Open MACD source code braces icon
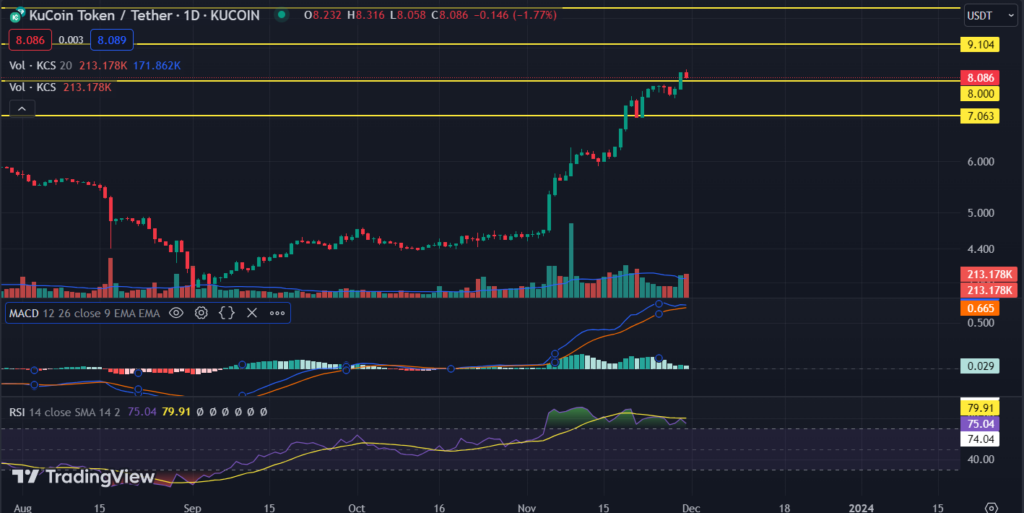This screenshot has width=1024, height=513. tap(227, 313)
